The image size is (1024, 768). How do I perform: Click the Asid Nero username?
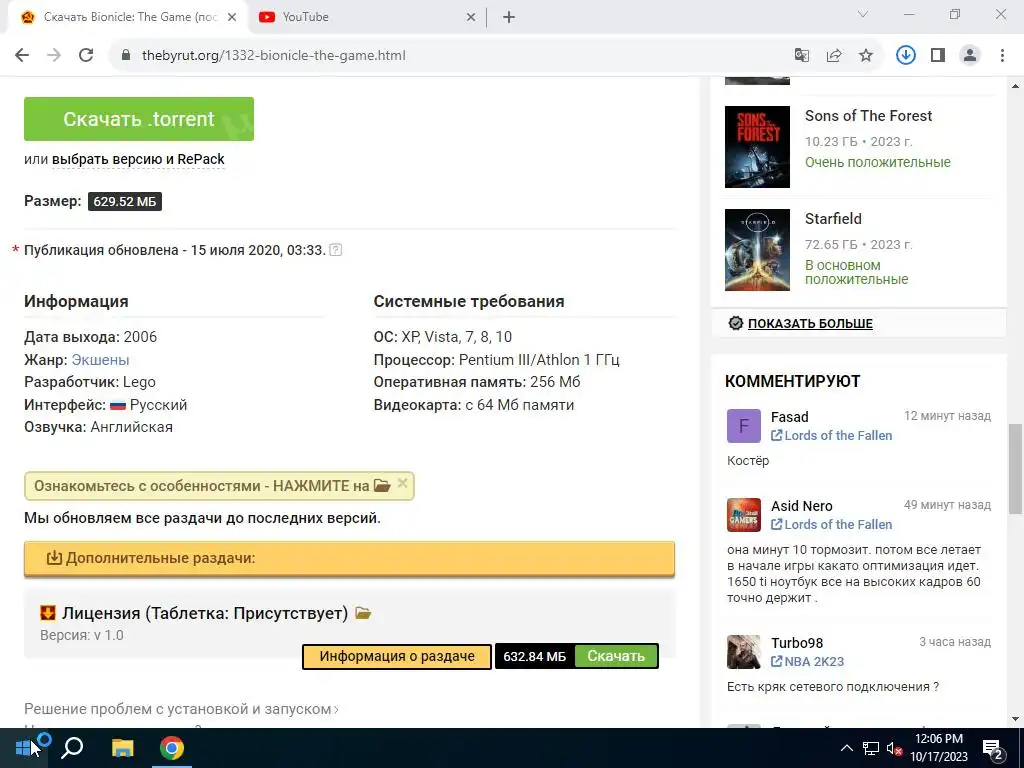pyautogui.click(x=802, y=506)
